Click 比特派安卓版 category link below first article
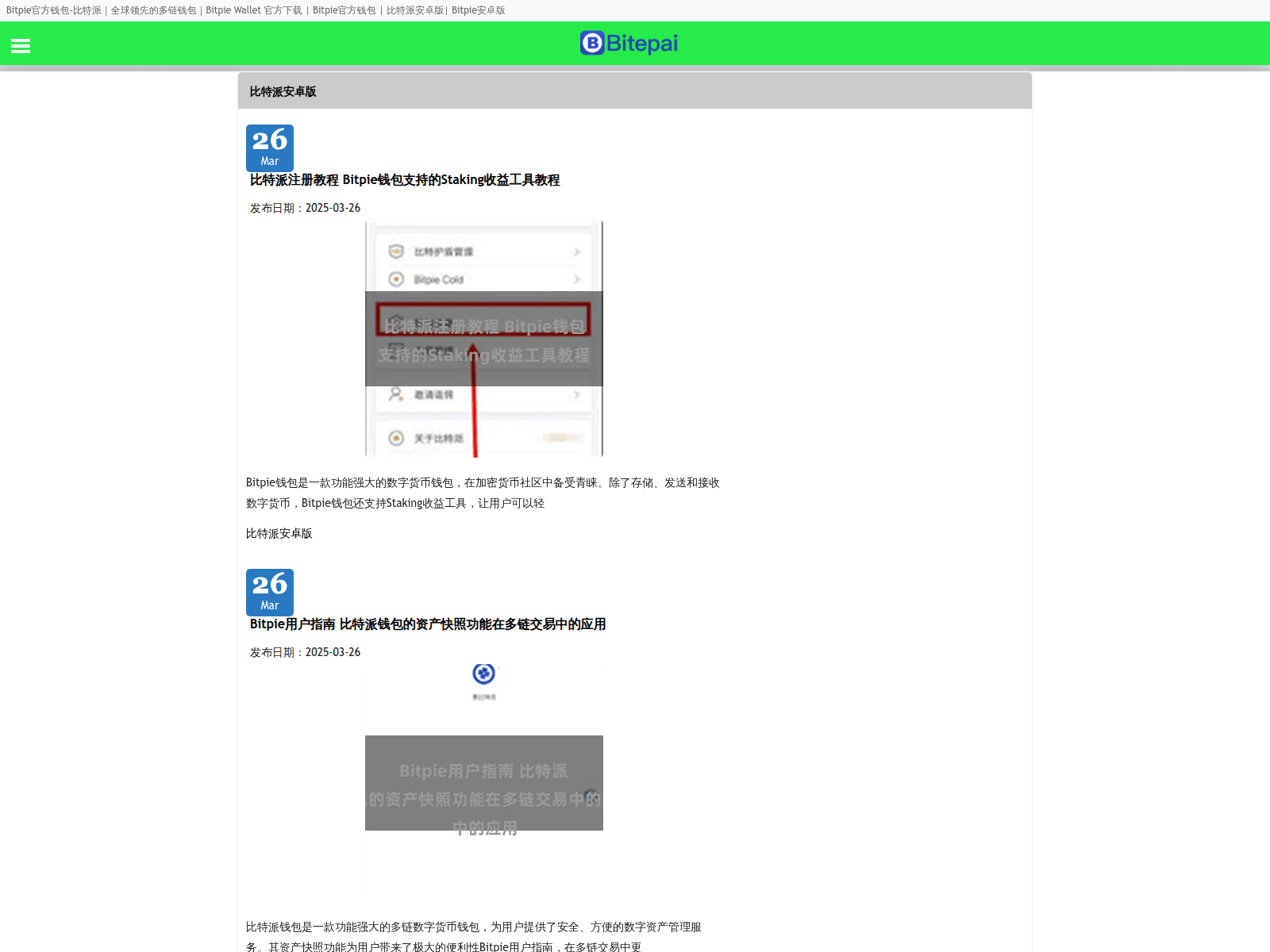Screen dimensions: 1270x952 [279, 534]
